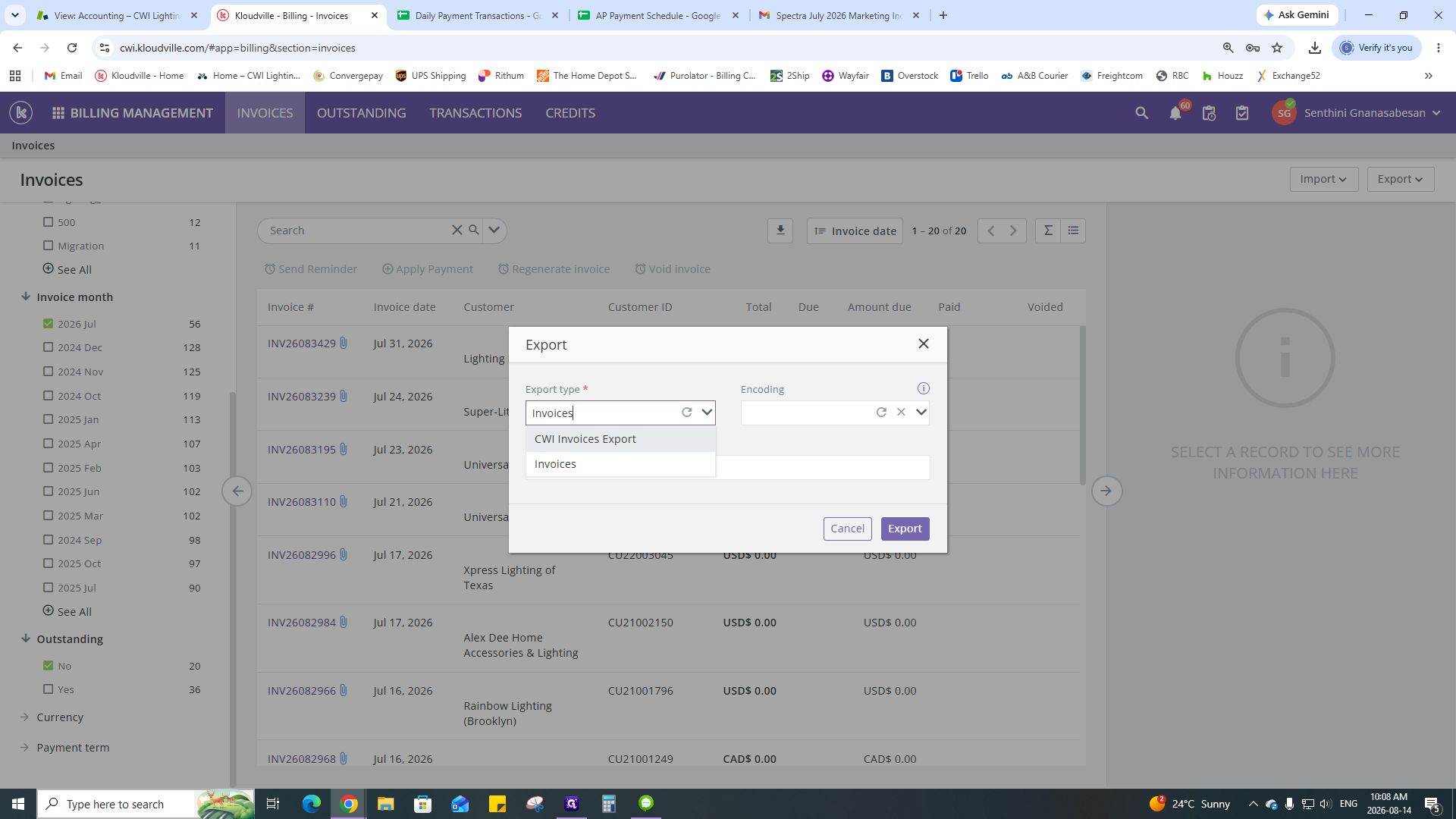The height and width of the screenshot is (819, 1456).
Task: Open Chrome from the Windows taskbar
Action: click(x=349, y=804)
